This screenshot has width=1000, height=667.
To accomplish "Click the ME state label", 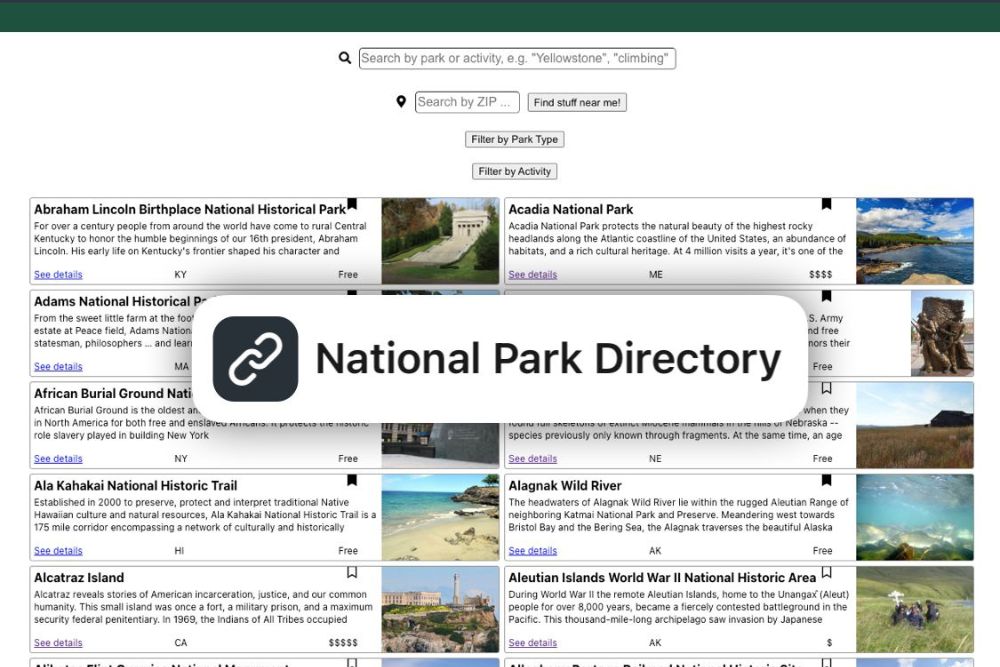I will pos(656,274).
